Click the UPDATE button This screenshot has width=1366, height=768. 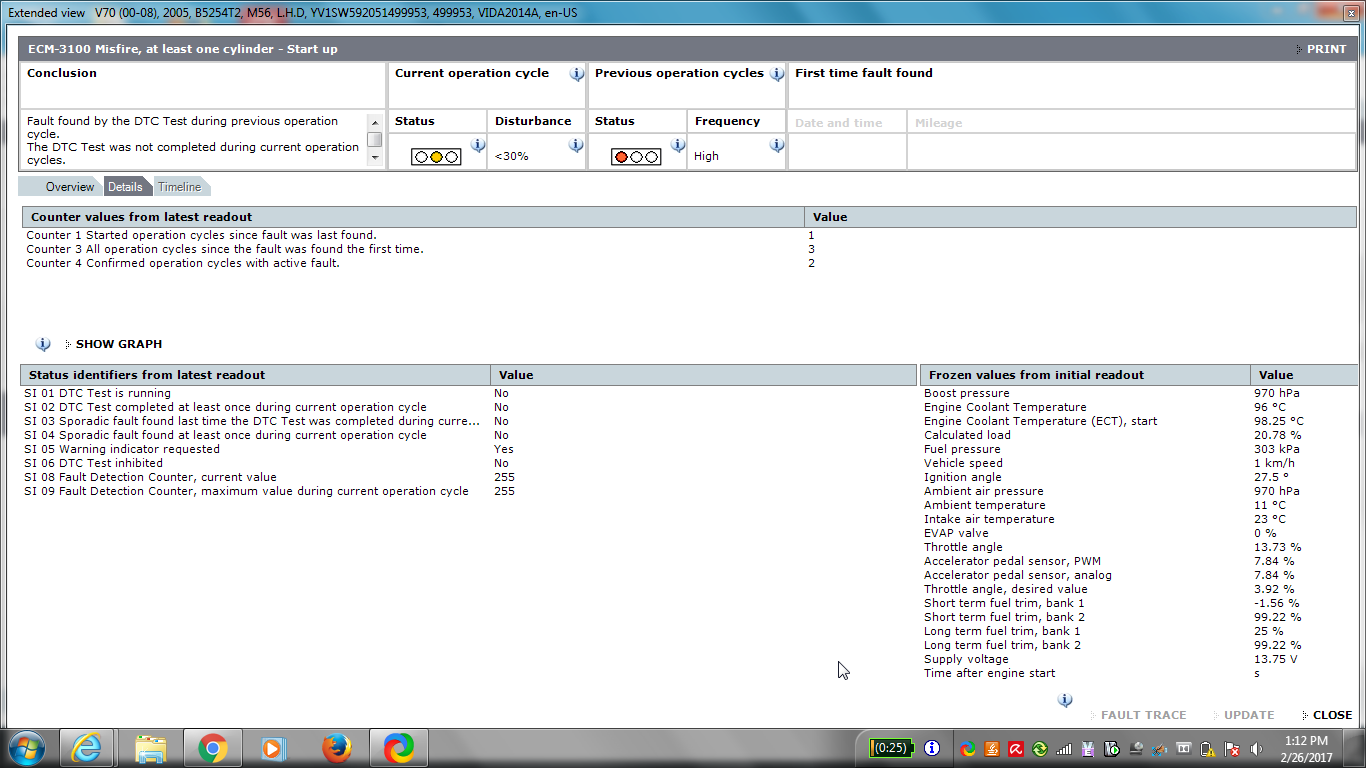pyautogui.click(x=1249, y=715)
